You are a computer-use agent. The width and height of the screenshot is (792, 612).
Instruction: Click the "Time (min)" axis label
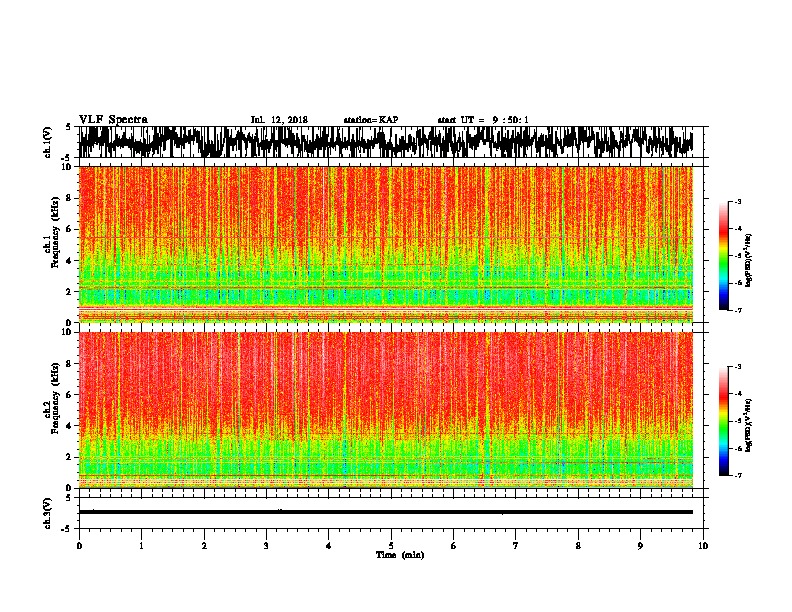pyautogui.click(x=400, y=555)
